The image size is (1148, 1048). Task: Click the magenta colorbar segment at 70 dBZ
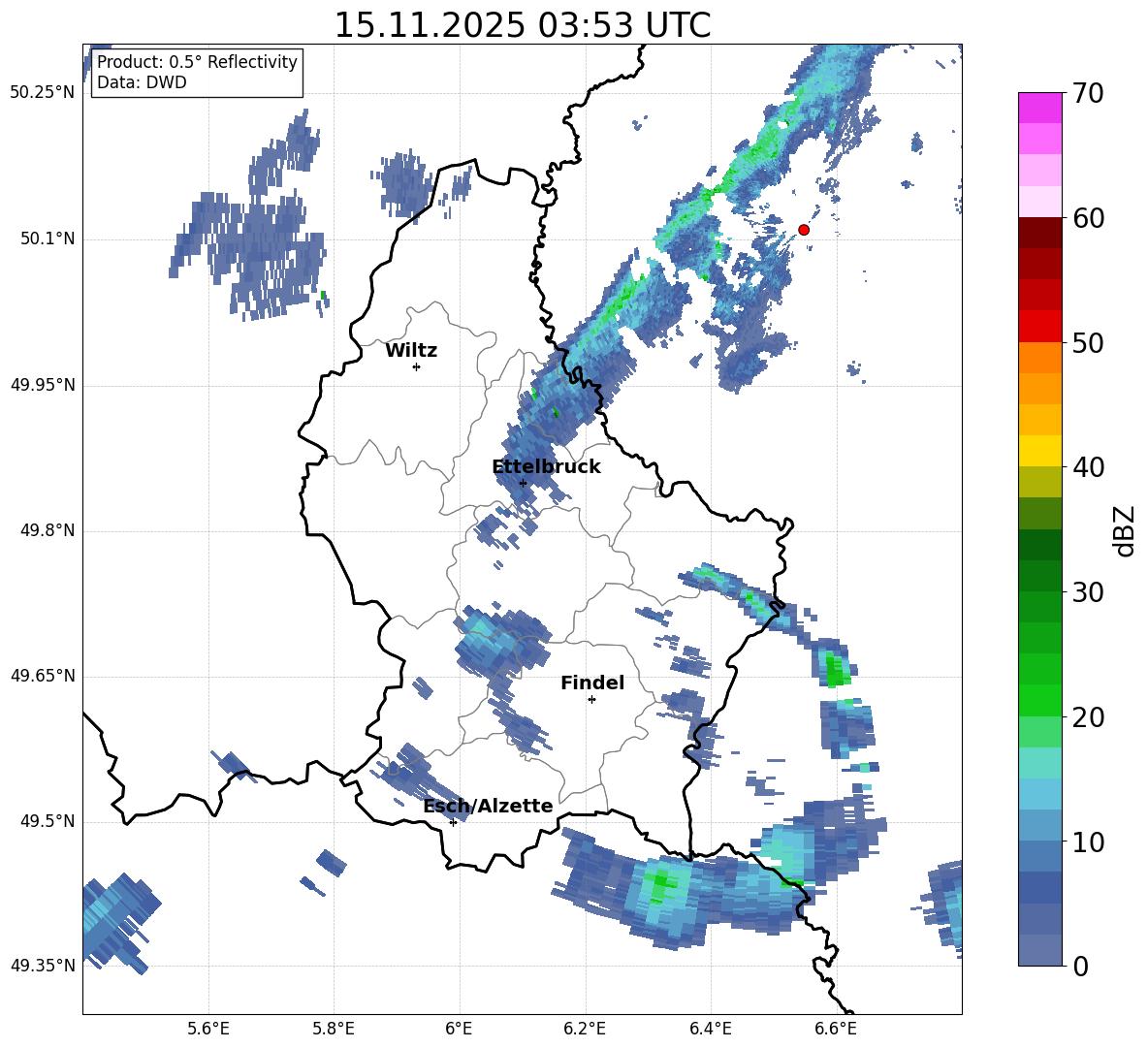pos(1039,108)
